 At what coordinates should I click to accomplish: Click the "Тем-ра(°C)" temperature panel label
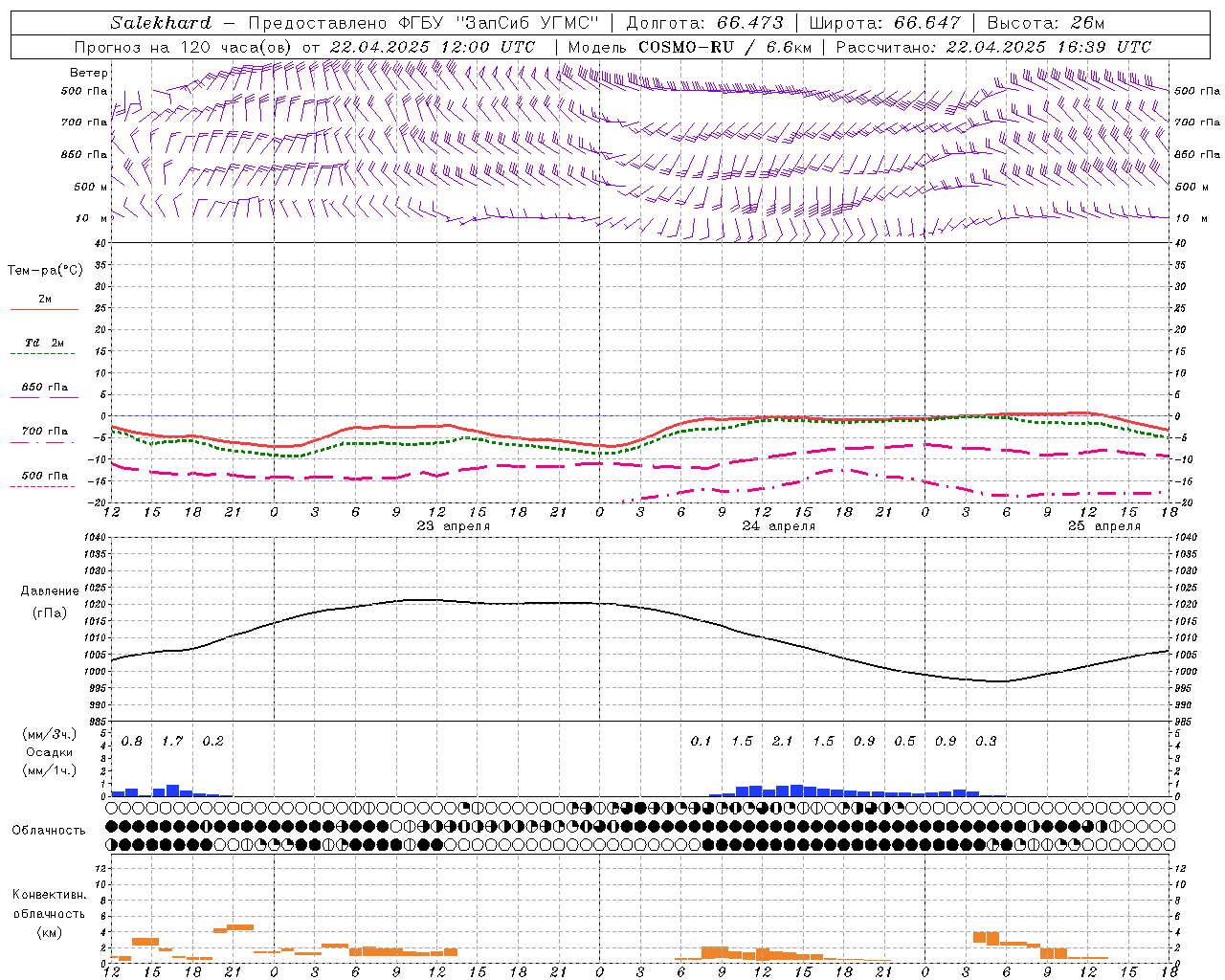pos(45,271)
